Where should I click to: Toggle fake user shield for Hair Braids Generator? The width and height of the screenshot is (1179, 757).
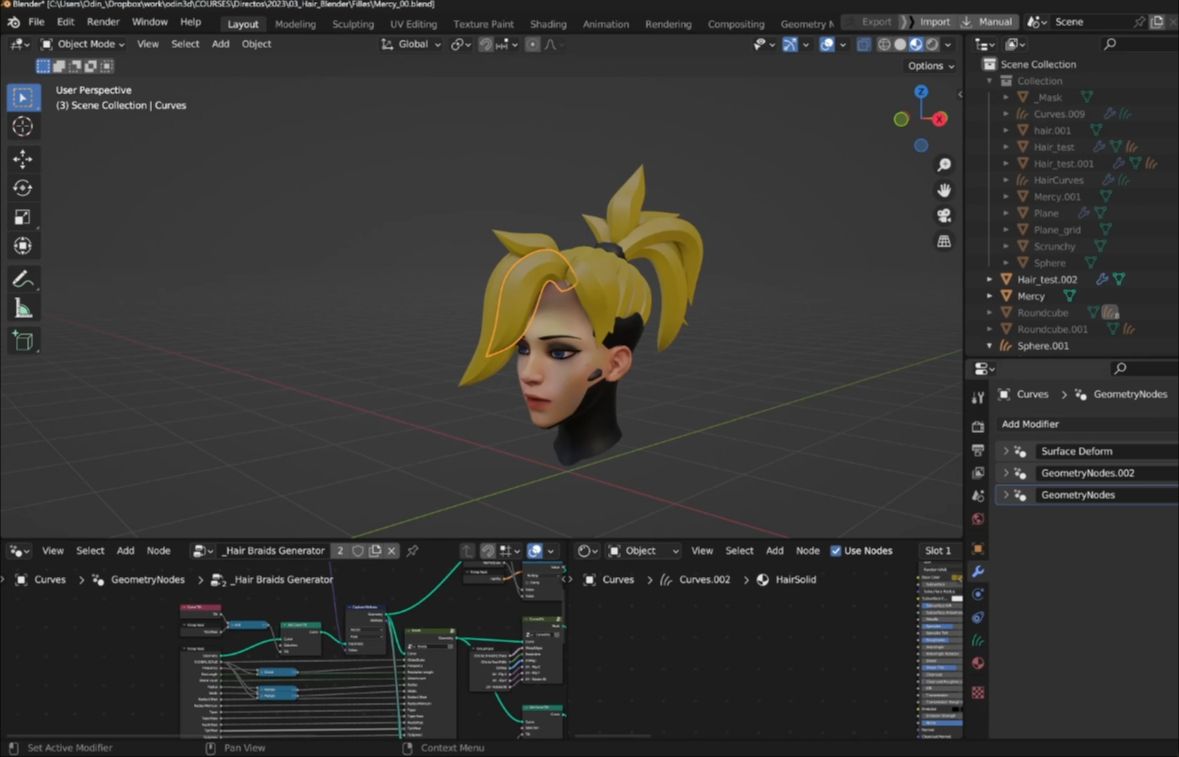(358, 551)
